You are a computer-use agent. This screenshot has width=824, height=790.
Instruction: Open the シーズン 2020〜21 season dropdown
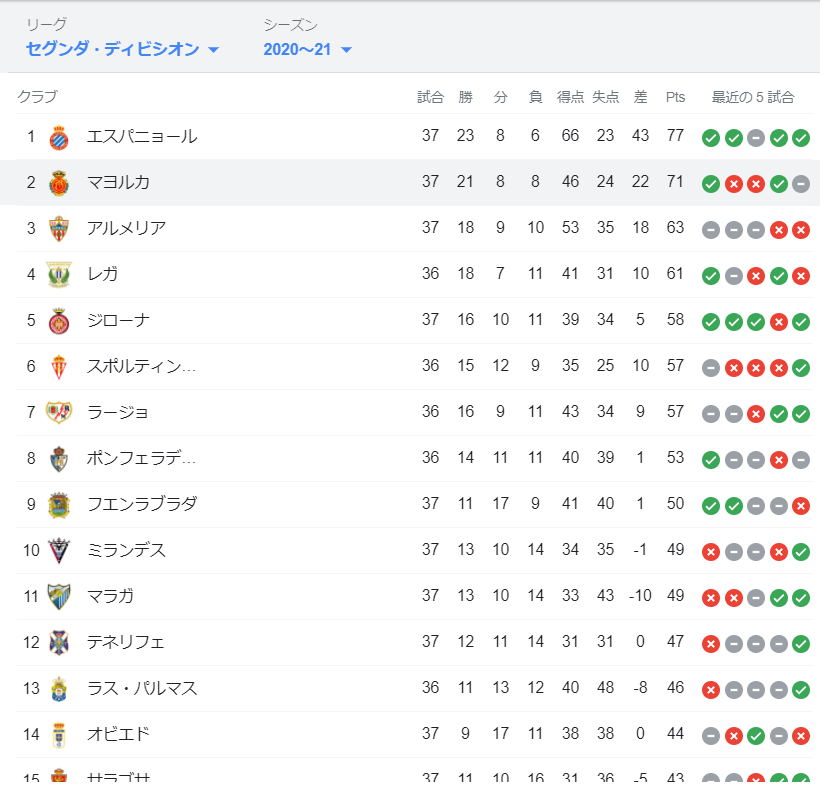point(307,49)
